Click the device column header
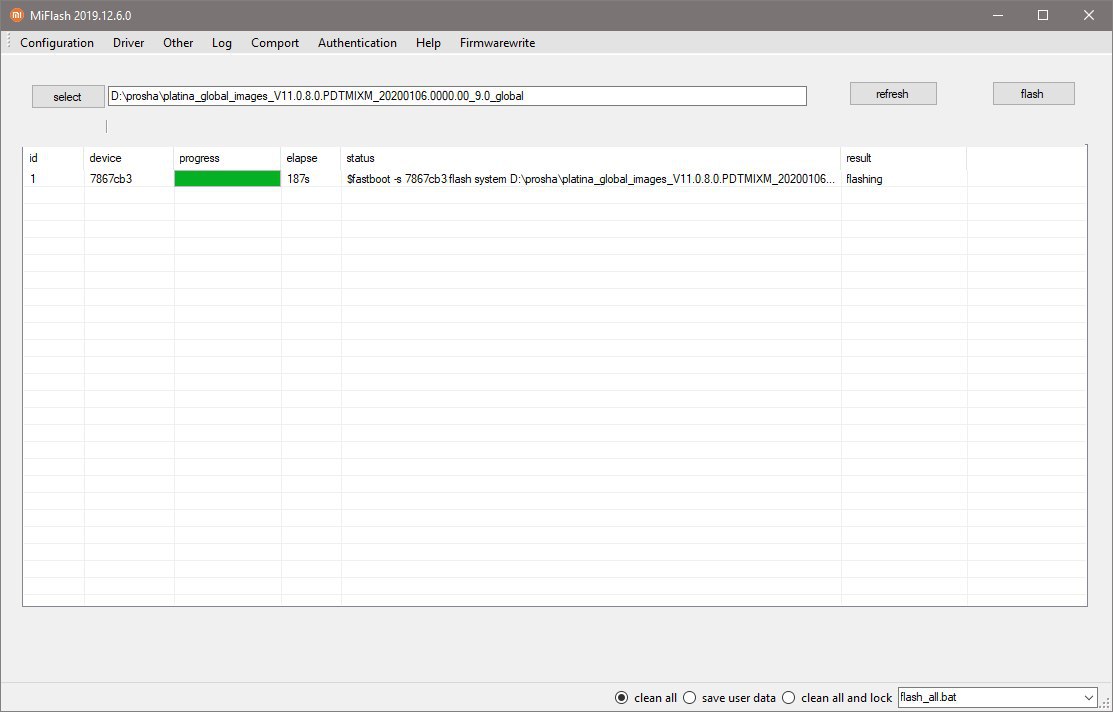The width and height of the screenshot is (1113, 712). (x=128, y=158)
